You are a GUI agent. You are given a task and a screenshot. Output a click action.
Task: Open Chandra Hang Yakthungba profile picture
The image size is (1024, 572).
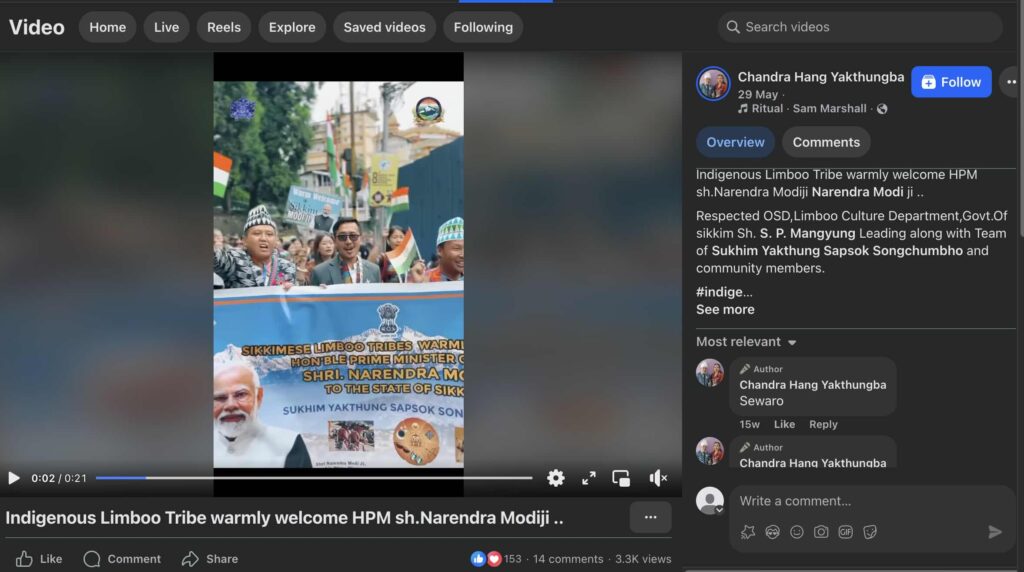click(x=712, y=84)
